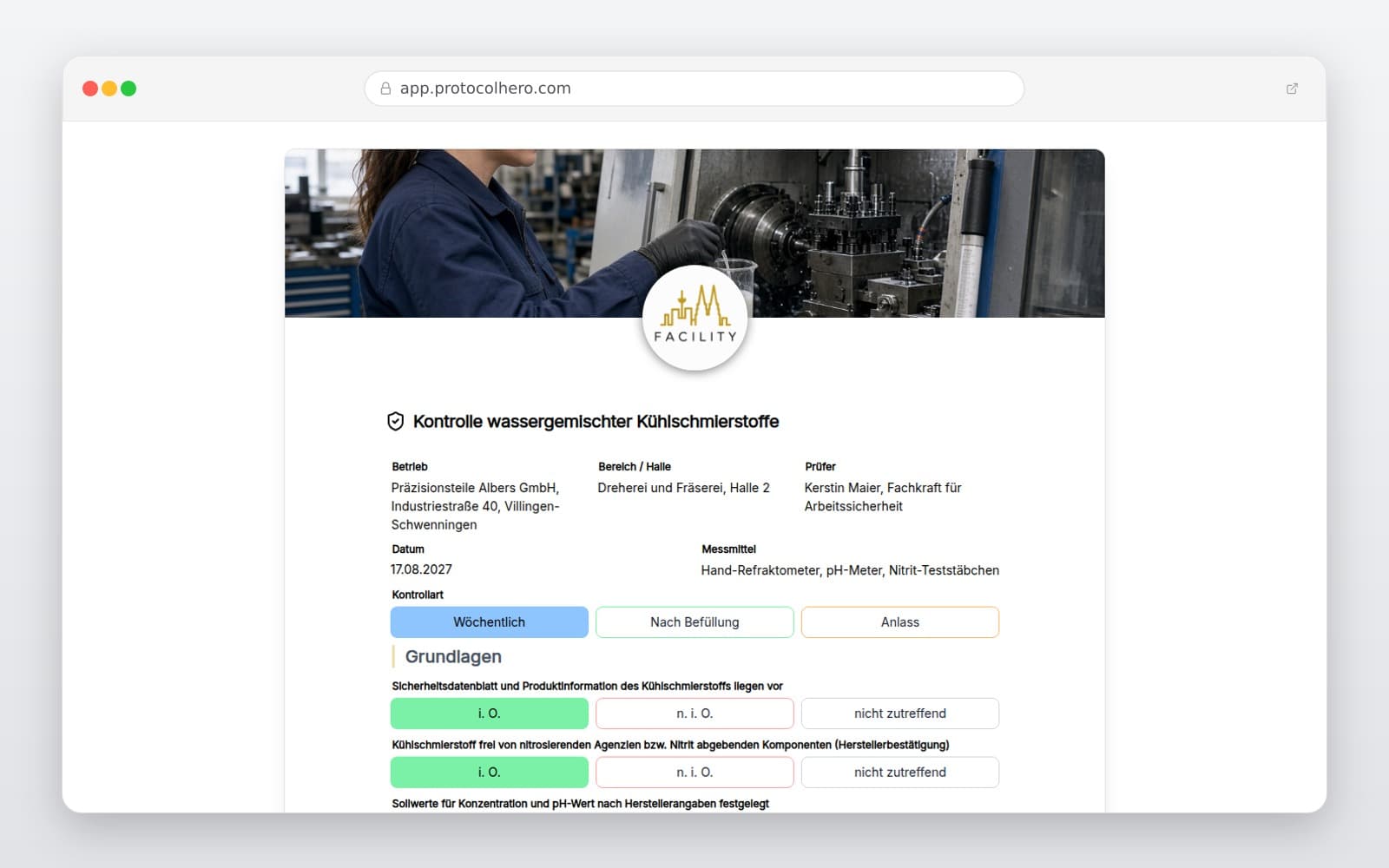This screenshot has width=1389, height=868.
Task: Click the app.protocolhero.com address field
Action: (x=694, y=89)
